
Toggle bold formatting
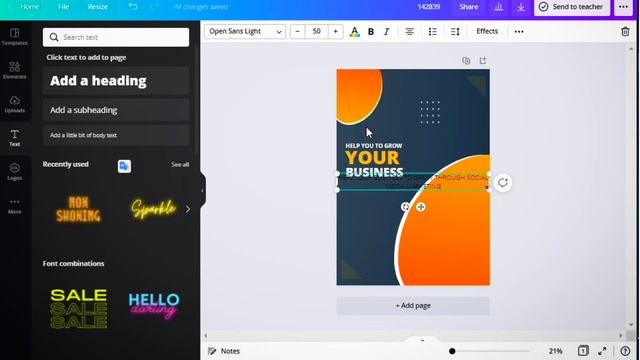(371, 31)
